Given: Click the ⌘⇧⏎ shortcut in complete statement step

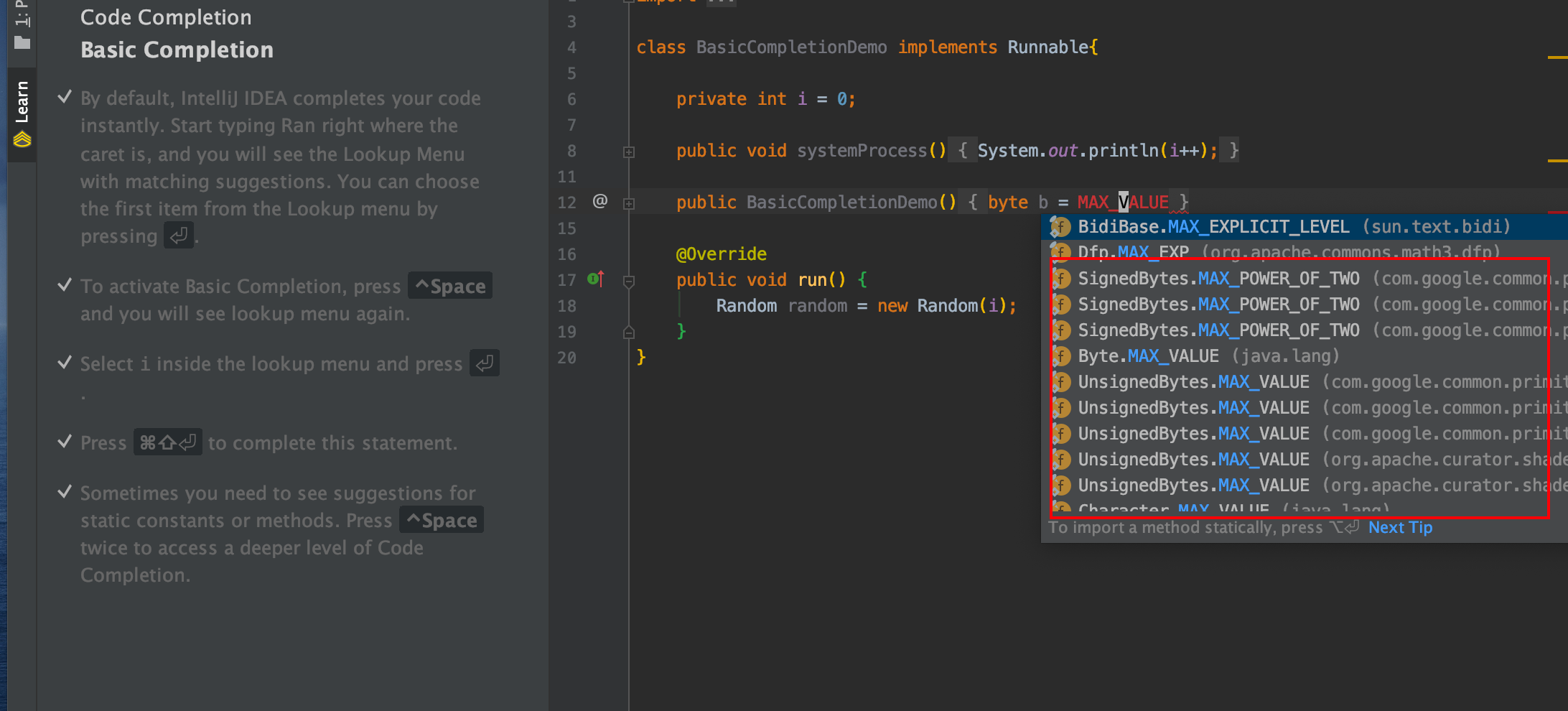Looking at the screenshot, I should [168, 442].
